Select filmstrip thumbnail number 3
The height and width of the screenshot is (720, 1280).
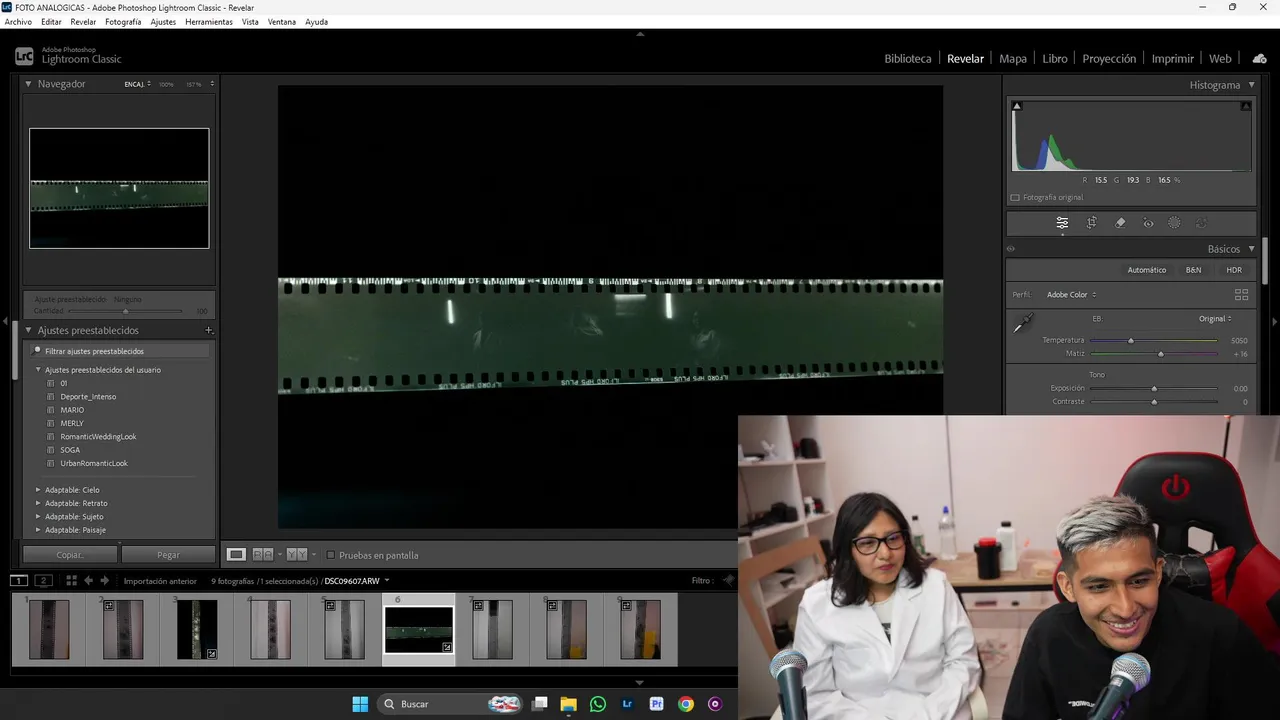coord(197,629)
